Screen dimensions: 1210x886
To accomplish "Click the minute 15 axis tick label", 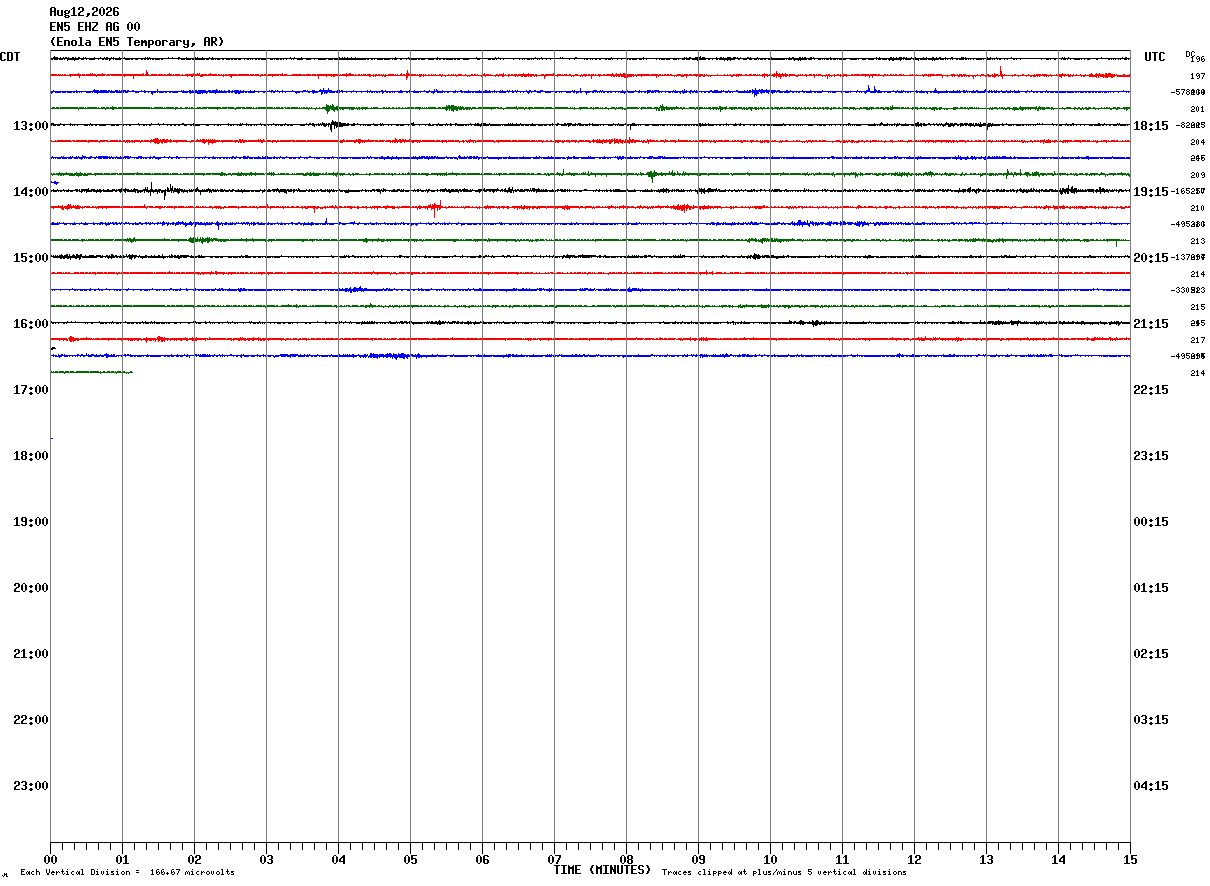I will tap(1130, 860).
